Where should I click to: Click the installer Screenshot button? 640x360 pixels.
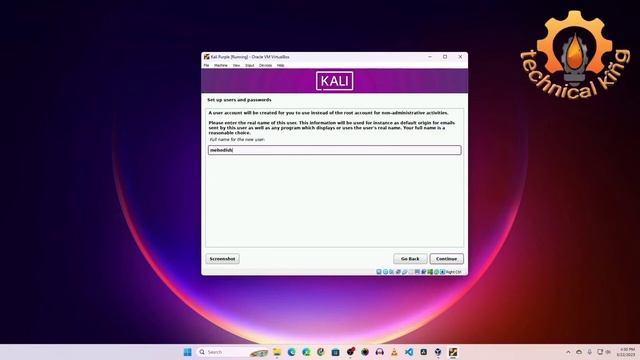[222, 259]
